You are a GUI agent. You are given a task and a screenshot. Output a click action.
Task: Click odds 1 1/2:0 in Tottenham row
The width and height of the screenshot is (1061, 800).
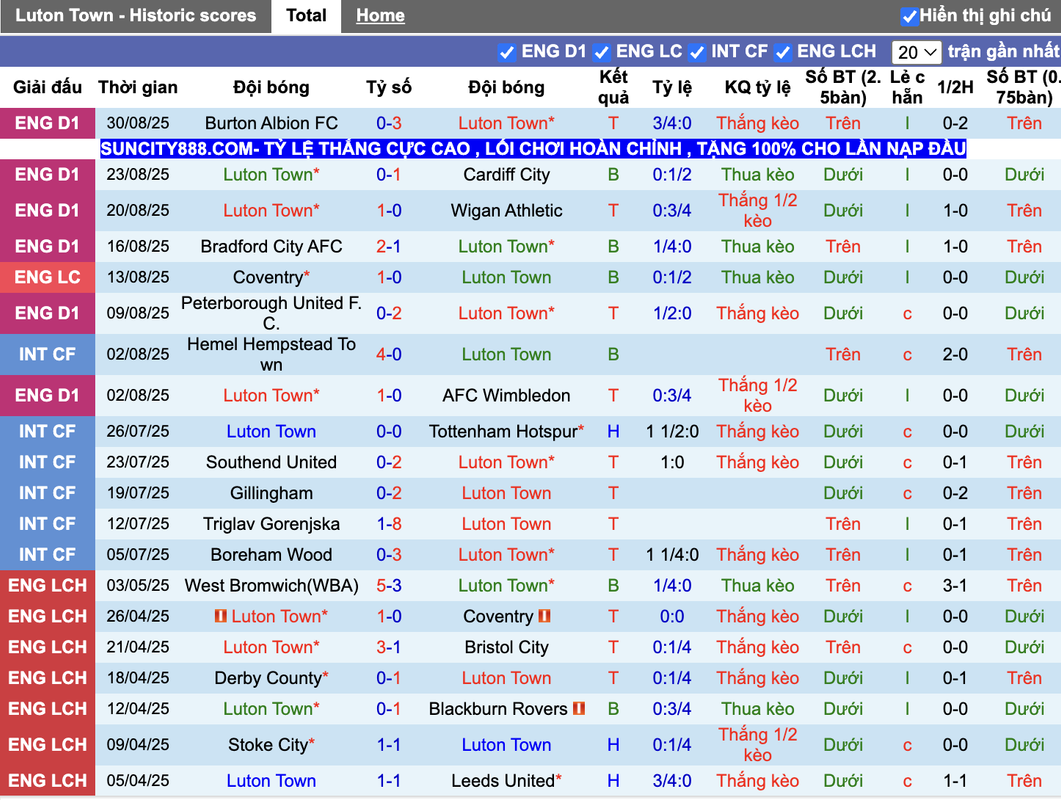[672, 431]
